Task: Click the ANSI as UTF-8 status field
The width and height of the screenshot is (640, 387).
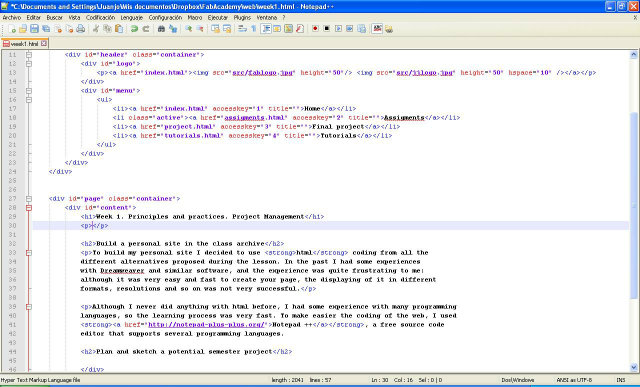Action: (x=574, y=380)
